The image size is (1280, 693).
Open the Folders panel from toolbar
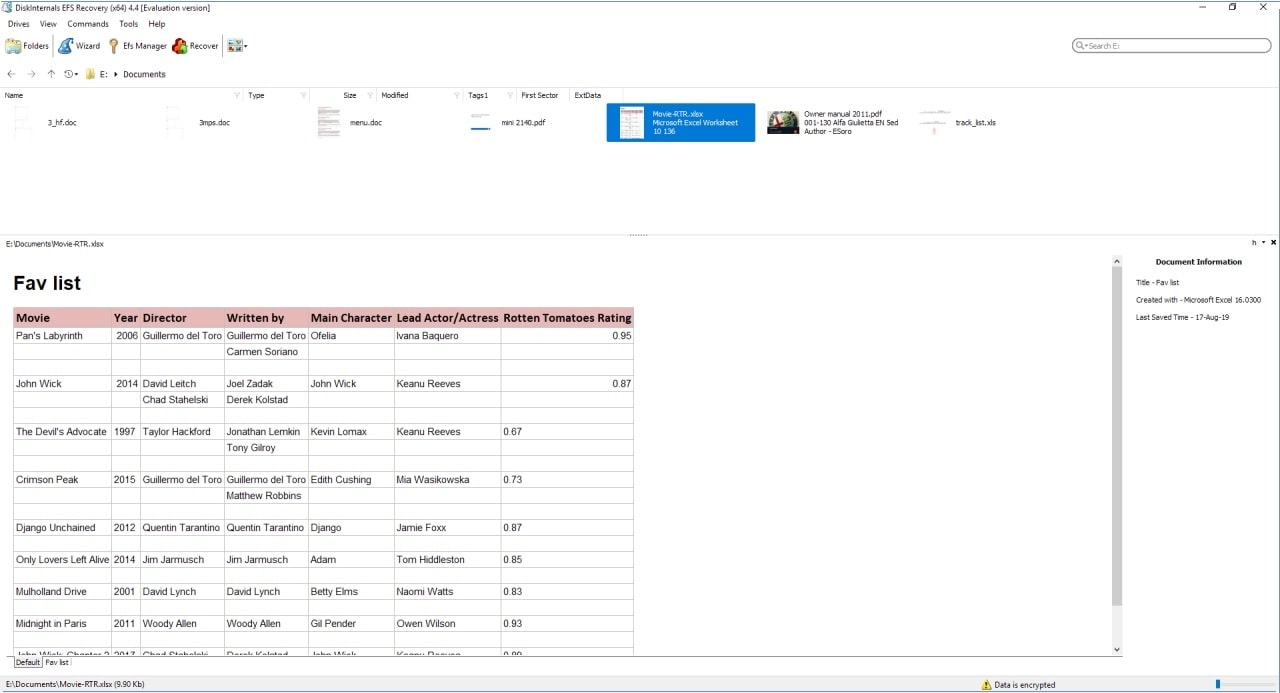coord(27,46)
